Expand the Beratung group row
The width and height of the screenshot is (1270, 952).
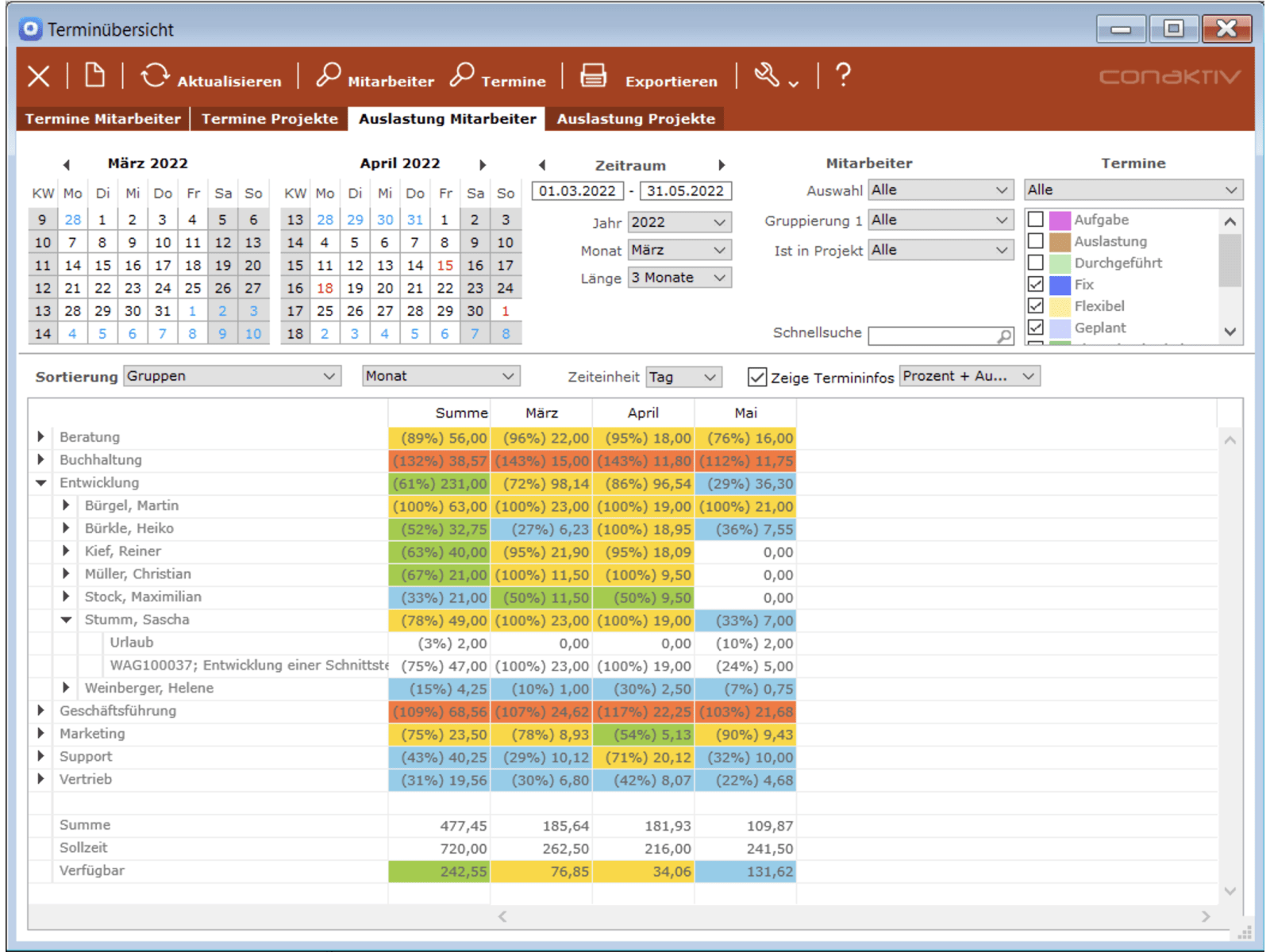tap(40, 436)
